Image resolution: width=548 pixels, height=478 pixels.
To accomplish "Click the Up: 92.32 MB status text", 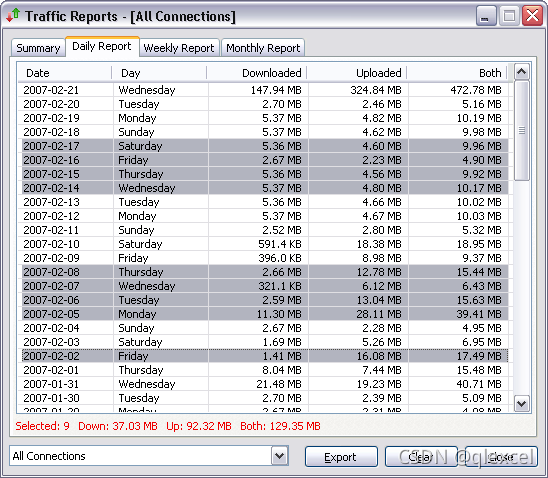I will click(x=199, y=426).
